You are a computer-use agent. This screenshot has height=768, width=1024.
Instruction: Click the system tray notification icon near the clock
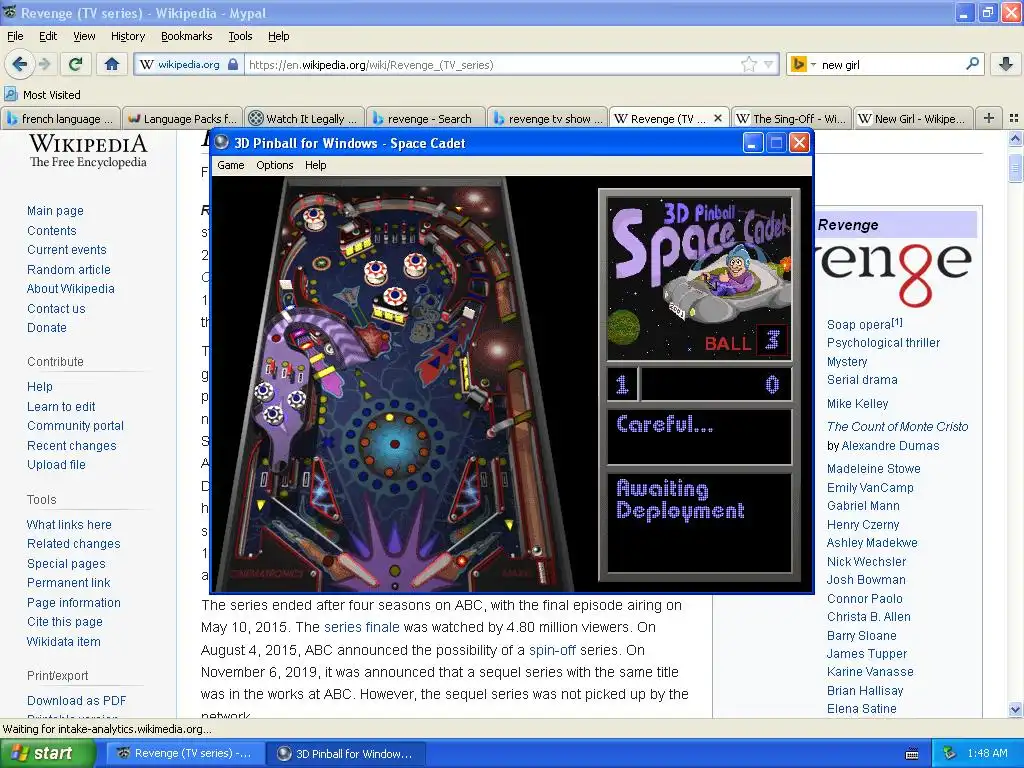click(950, 754)
